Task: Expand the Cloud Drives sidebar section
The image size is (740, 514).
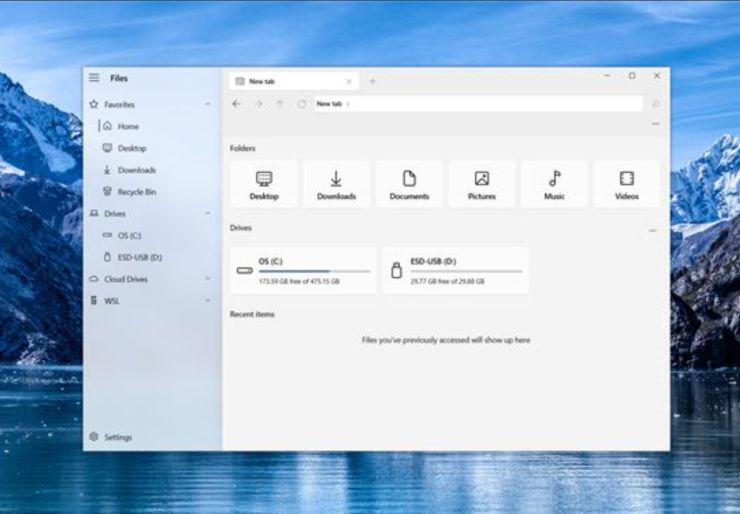Action: pyautogui.click(x=208, y=280)
